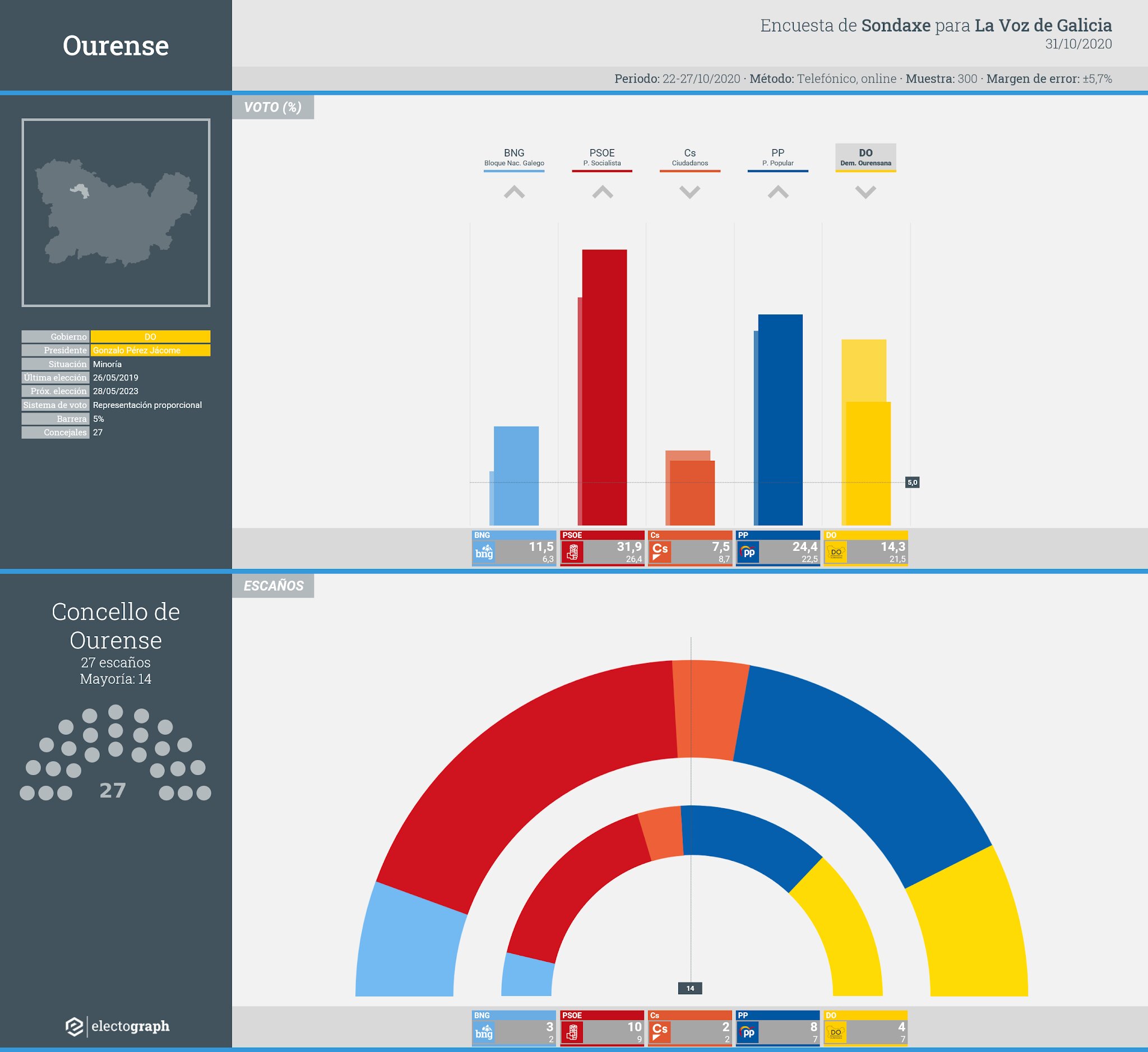Click the up chevron under BNG

514,192
